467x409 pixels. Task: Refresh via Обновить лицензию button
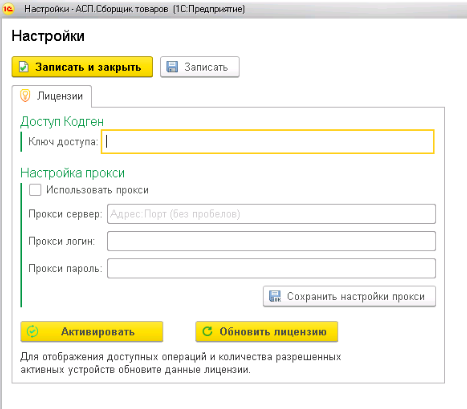[x=267, y=331]
